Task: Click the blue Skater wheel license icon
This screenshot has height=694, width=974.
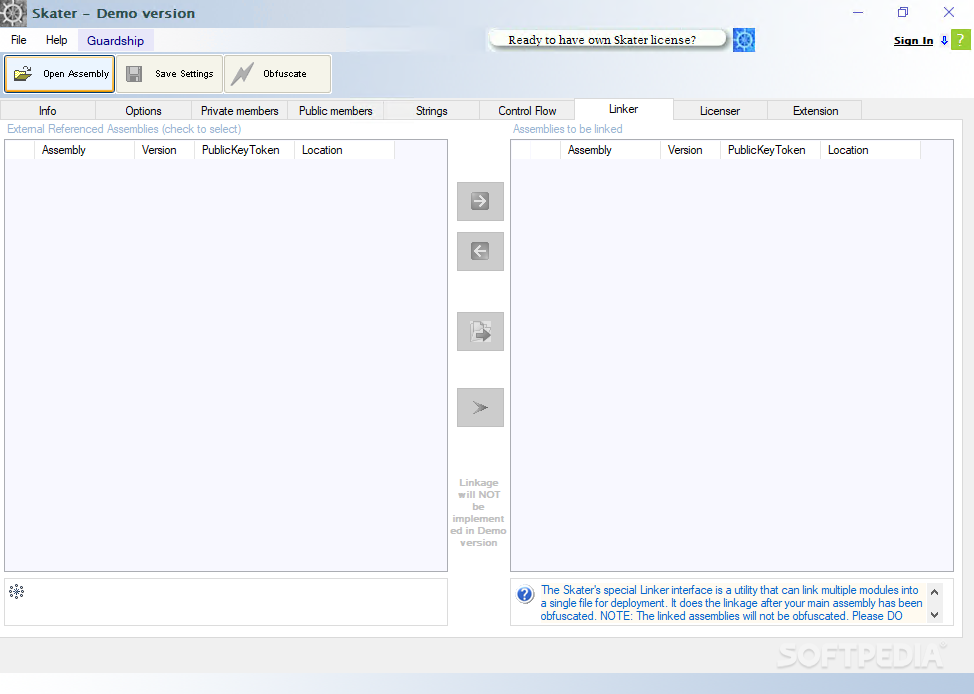Action: coord(744,40)
